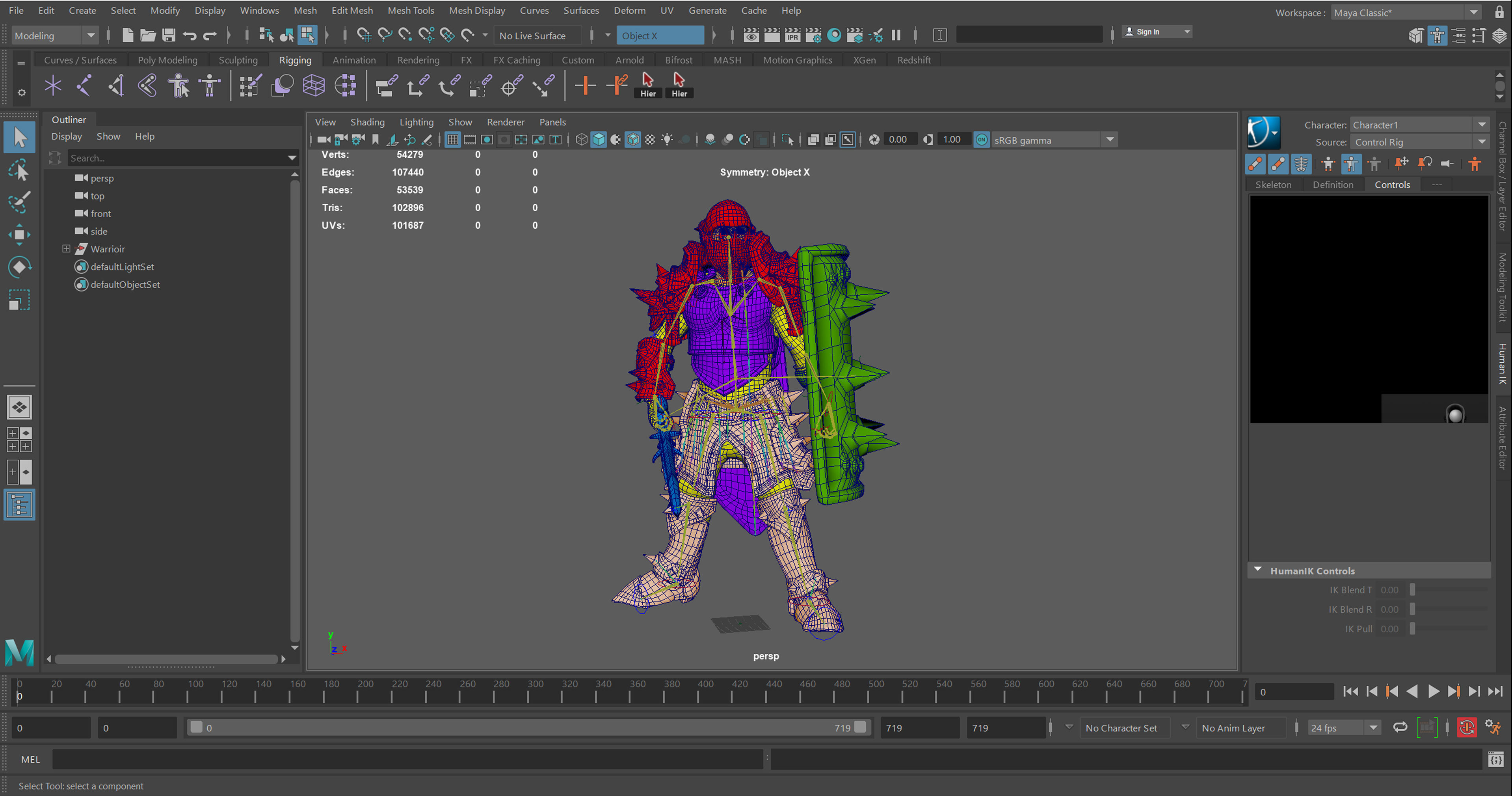Open the Outliner Display menu

coord(66,136)
